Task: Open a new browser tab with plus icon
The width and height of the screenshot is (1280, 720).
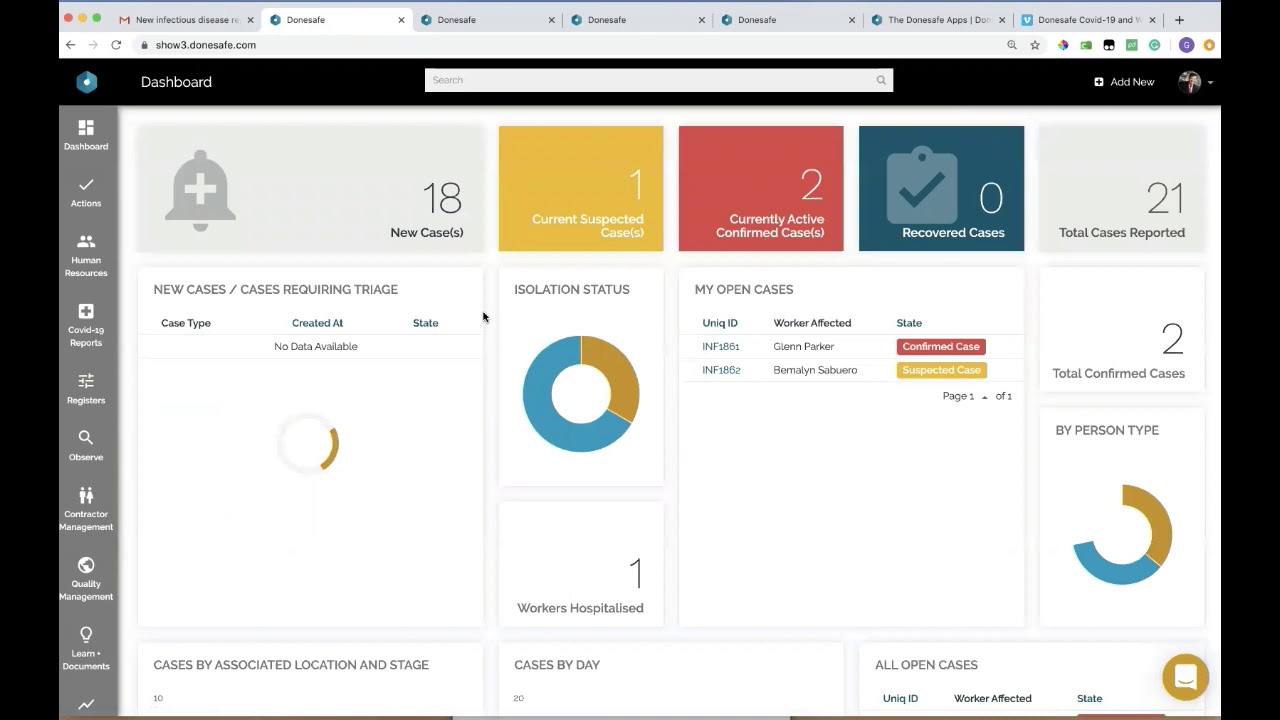Action: point(1179,20)
